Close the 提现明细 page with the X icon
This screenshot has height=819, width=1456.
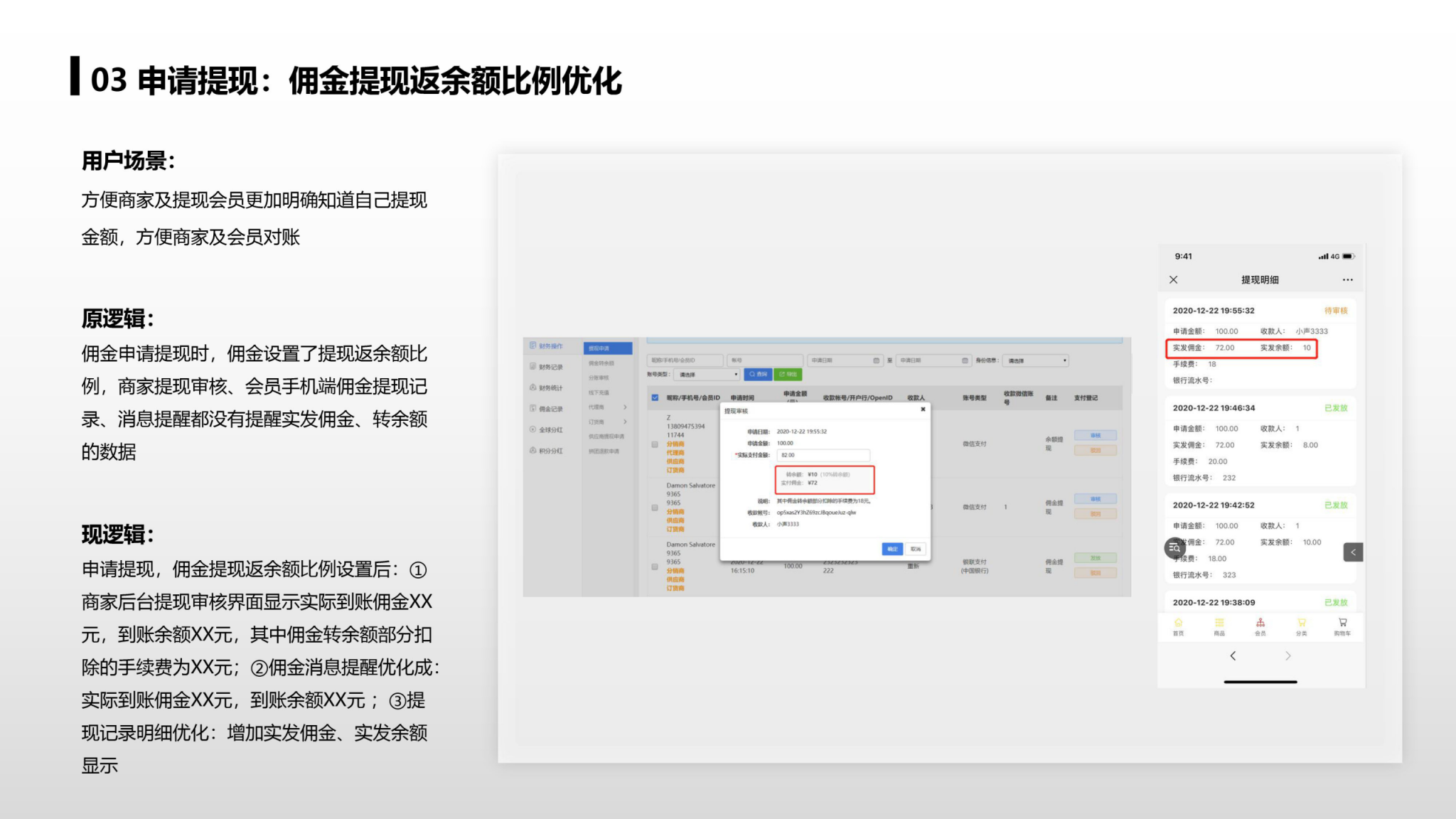coord(1173,280)
